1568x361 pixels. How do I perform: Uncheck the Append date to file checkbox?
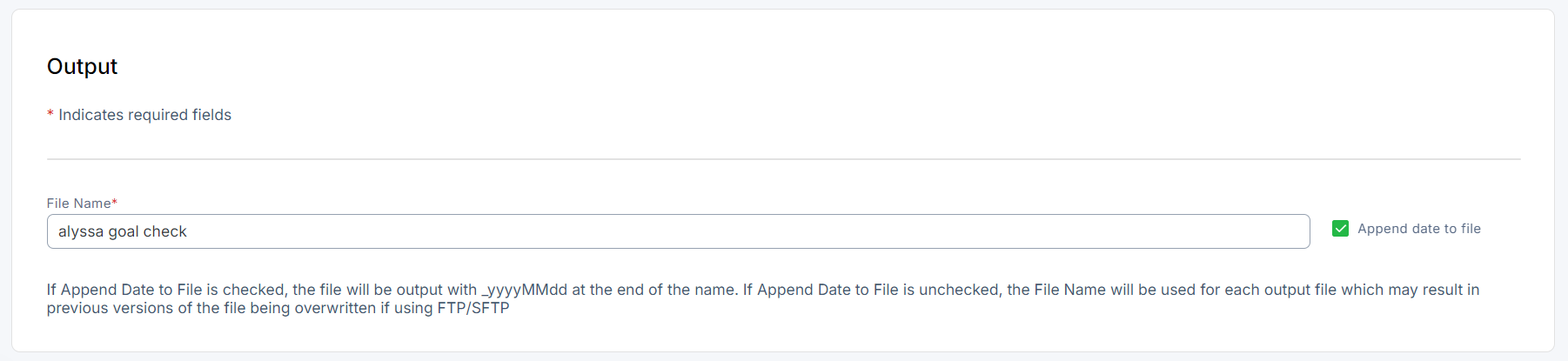(x=1340, y=229)
